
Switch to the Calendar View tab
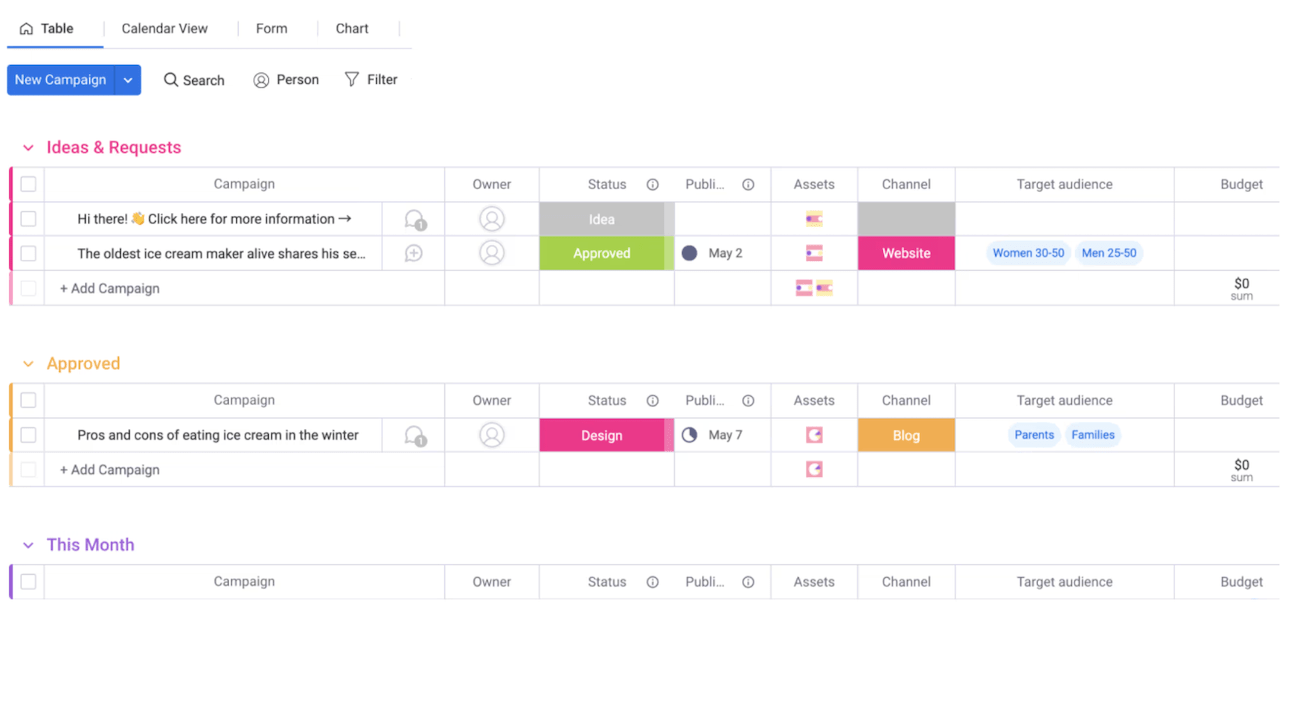(x=166, y=28)
